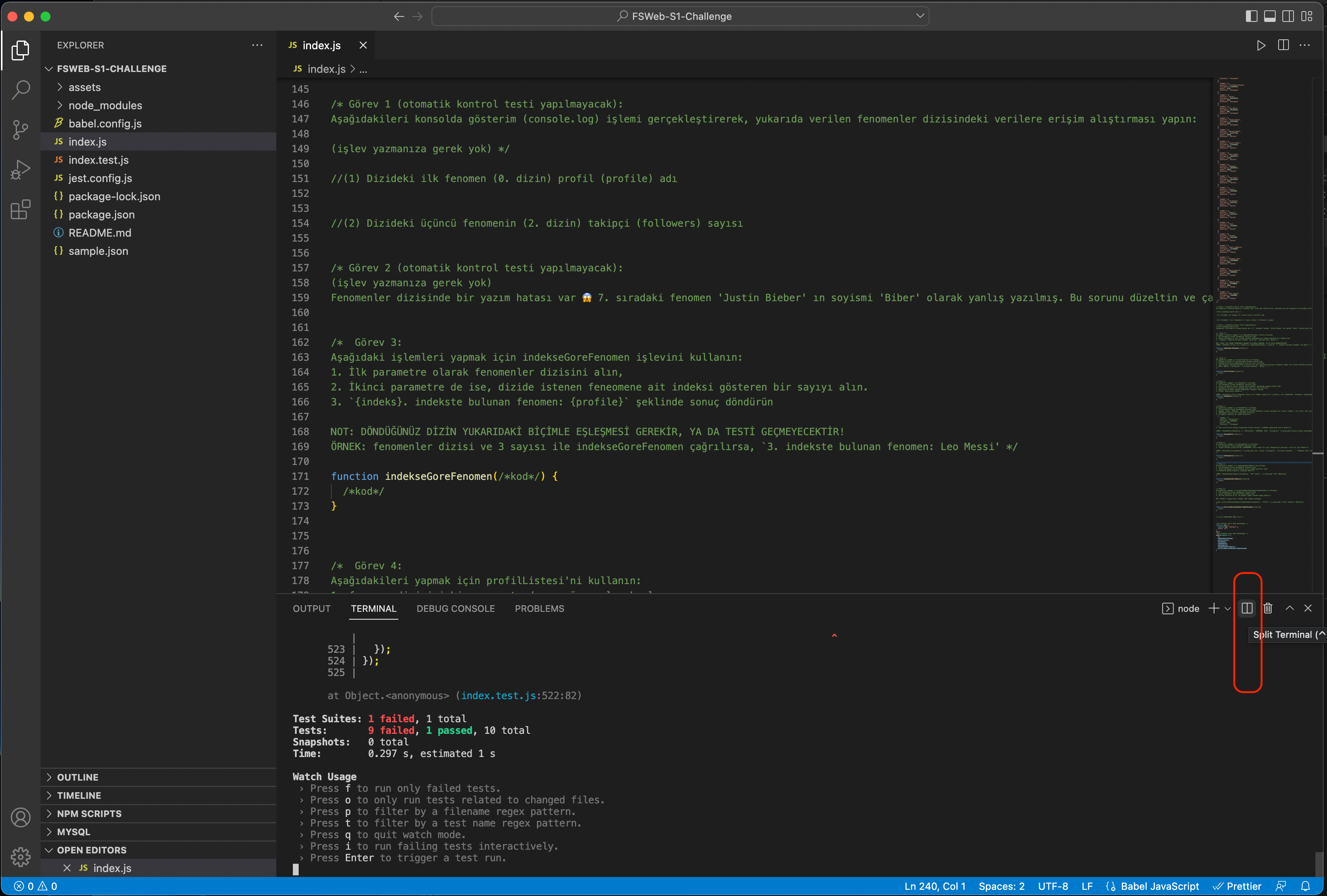
Task: Run the file with play icon
Action: 1261,45
